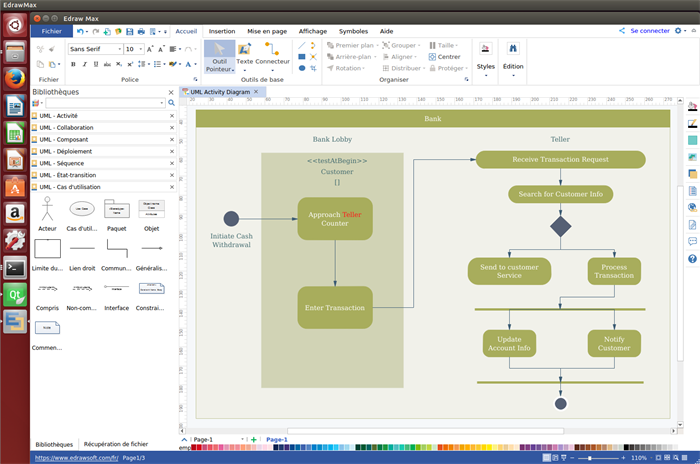Viewport: 700px width, 464px height.
Task: Switch to Mise en page tab
Action: [x=267, y=31]
